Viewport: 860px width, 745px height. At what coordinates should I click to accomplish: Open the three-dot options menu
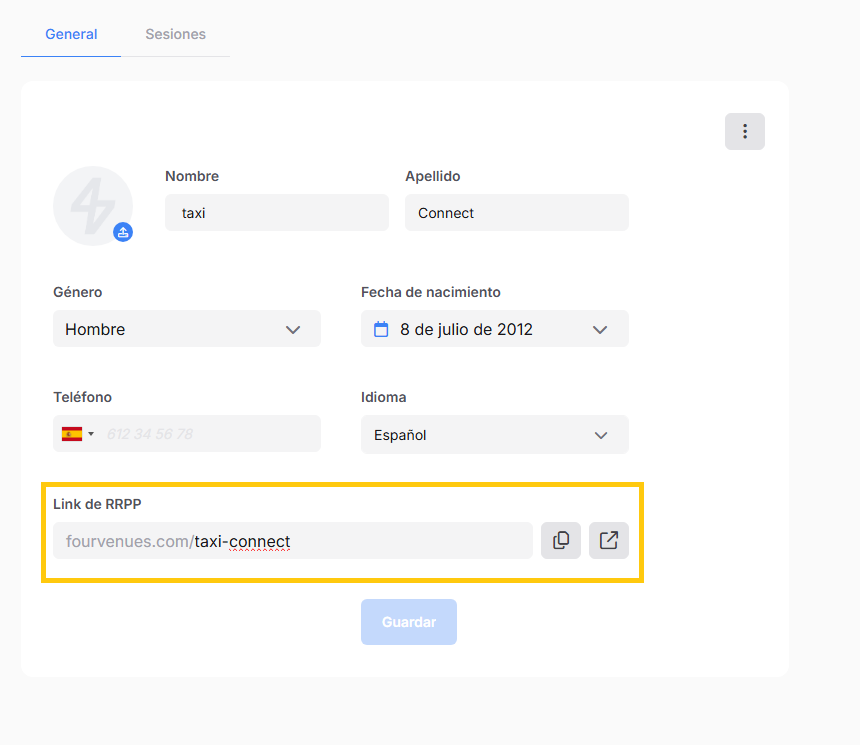pos(744,132)
